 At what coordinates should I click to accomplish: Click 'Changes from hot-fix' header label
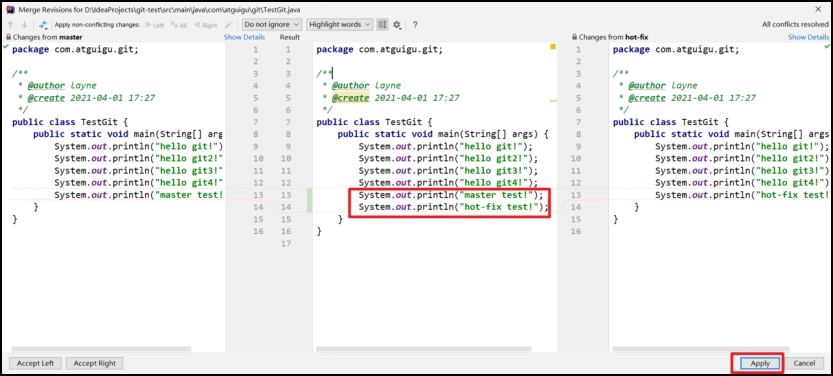coord(613,38)
